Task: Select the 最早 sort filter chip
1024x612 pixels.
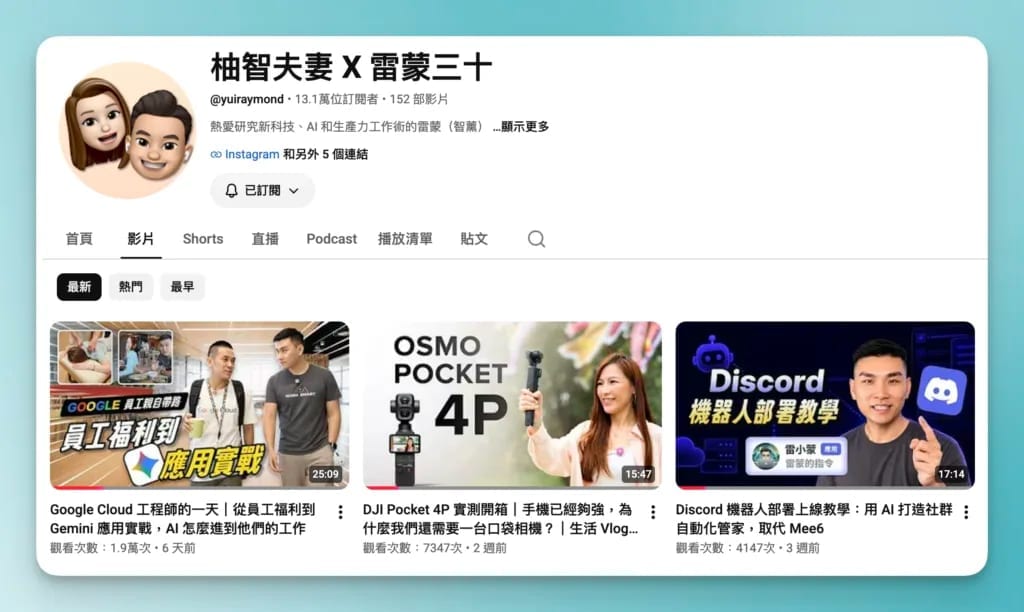Action: coord(182,287)
